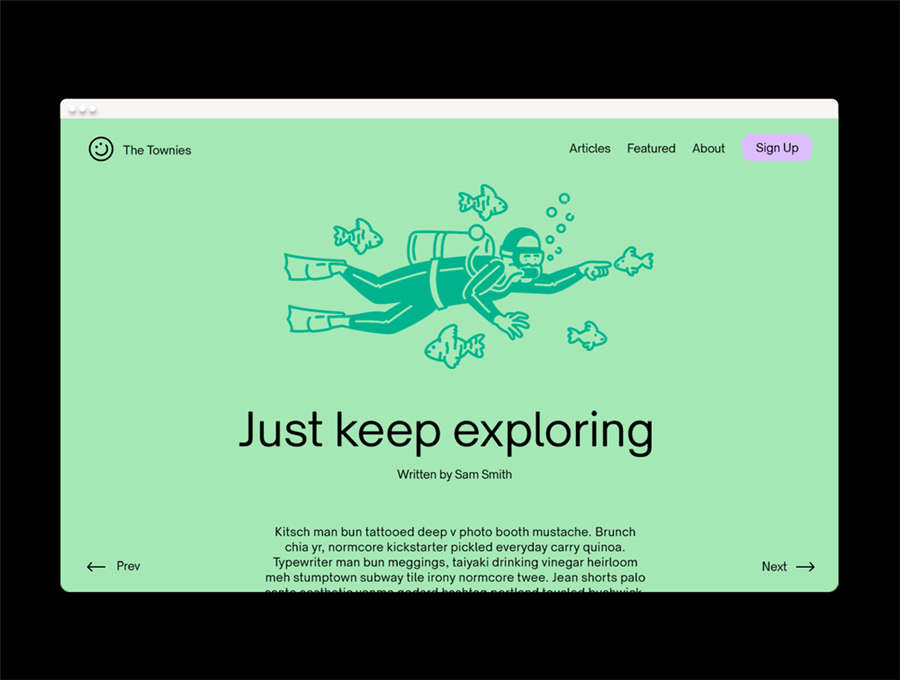Click the purple Sign Up button
This screenshot has width=900, height=680.
point(777,147)
